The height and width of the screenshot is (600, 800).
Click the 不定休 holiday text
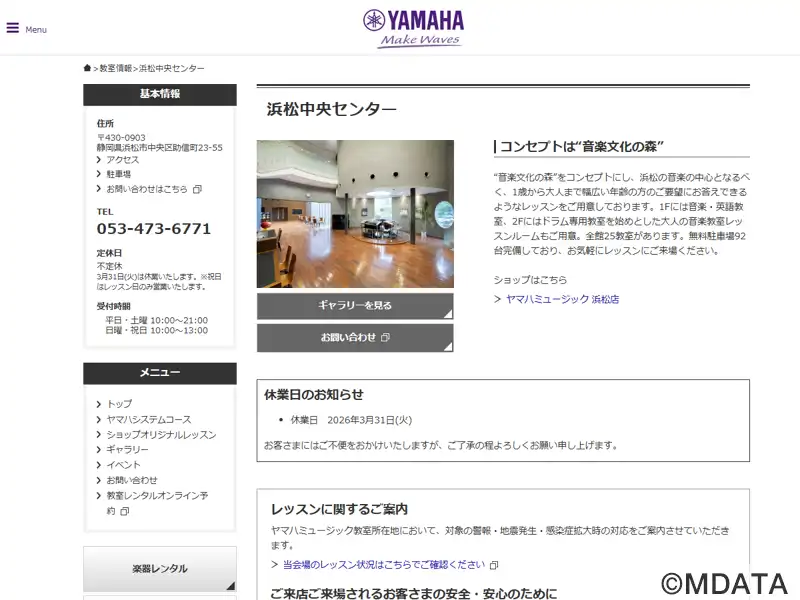[109, 266]
